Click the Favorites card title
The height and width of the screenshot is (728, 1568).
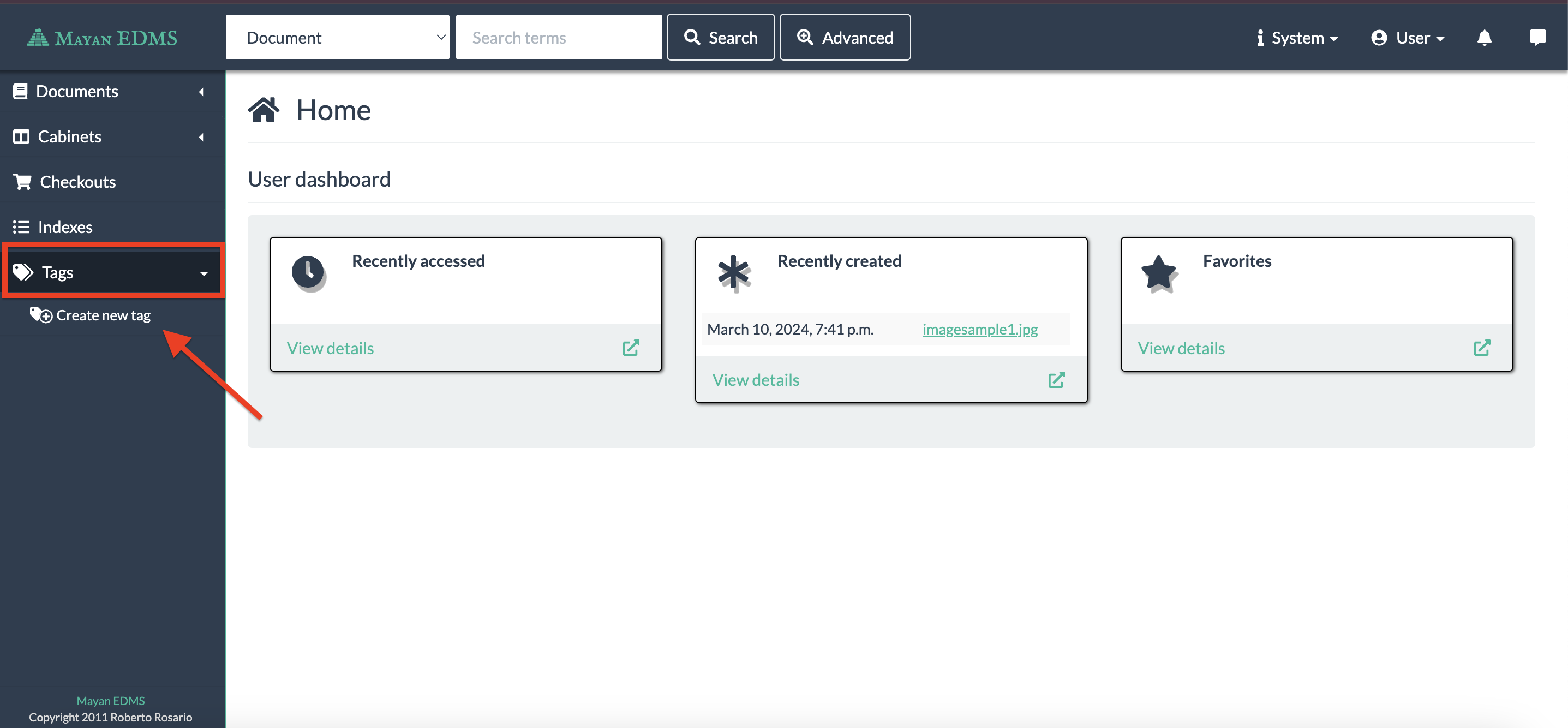coord(1237,261)
